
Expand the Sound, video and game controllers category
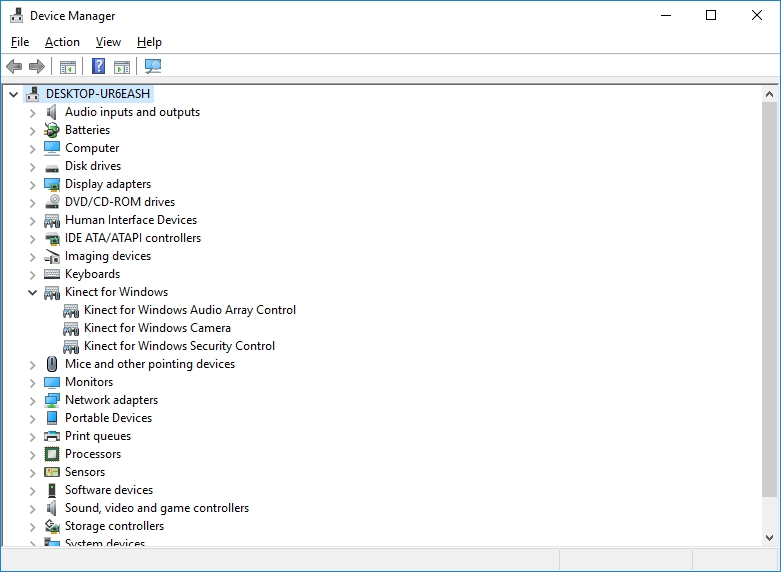point(32,508)
